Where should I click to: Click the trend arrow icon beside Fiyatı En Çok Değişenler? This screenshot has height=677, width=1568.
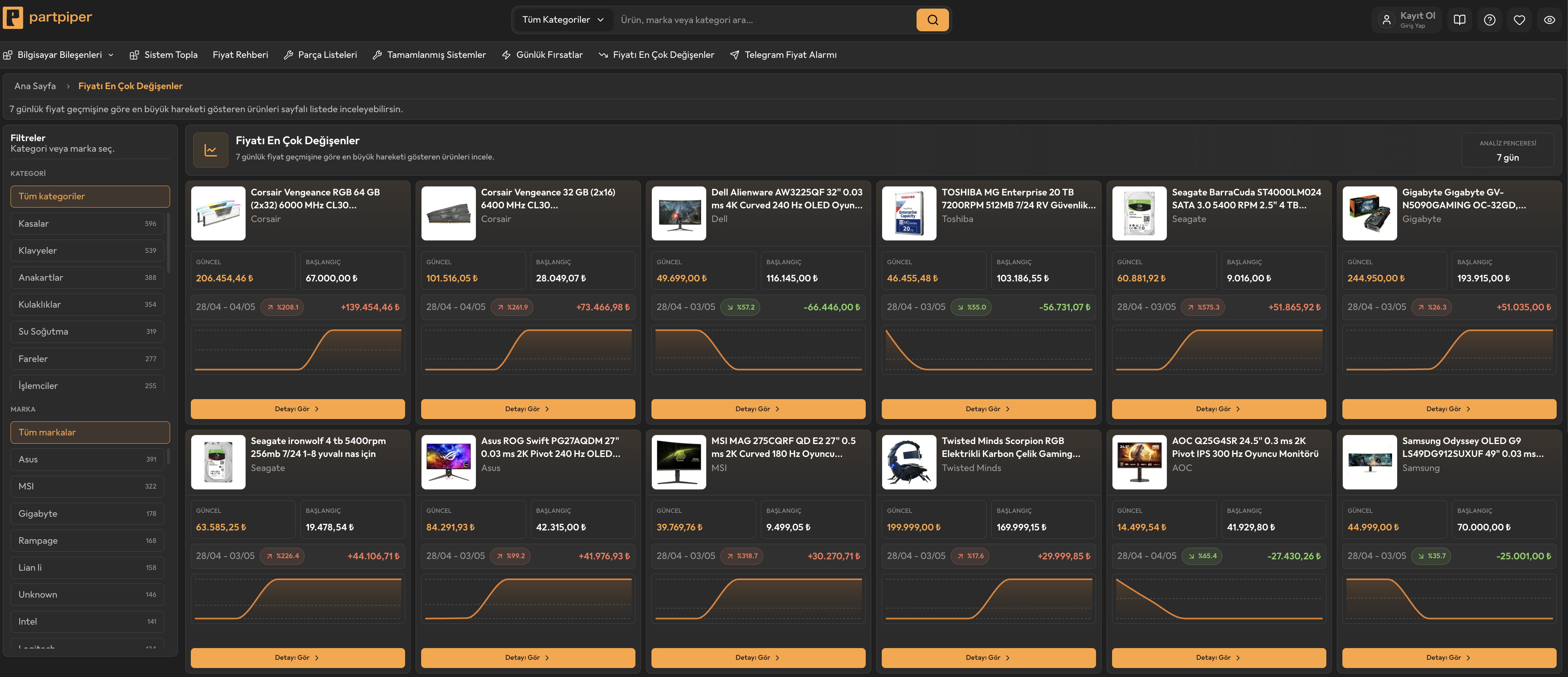pos(603,55)
